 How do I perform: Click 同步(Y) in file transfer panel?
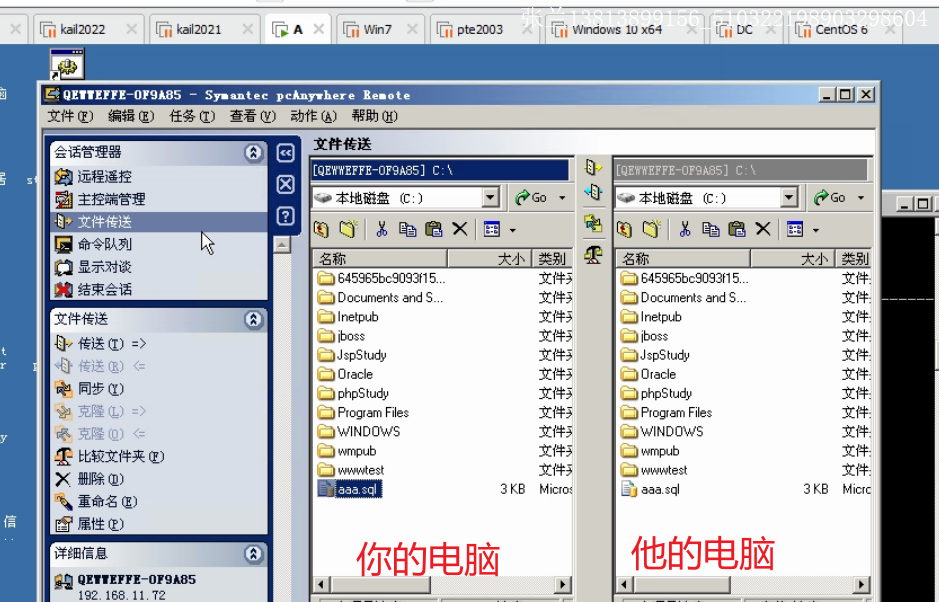(89, 389)
